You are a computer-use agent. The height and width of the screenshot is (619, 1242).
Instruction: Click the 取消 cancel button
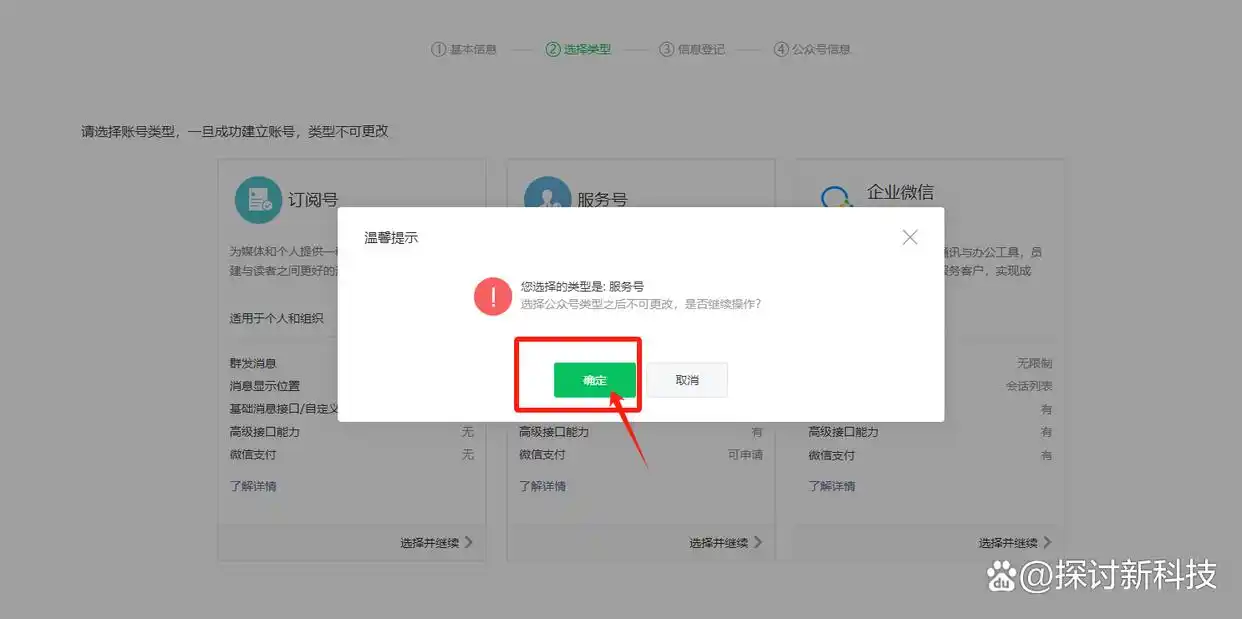[x=687, y=380]
